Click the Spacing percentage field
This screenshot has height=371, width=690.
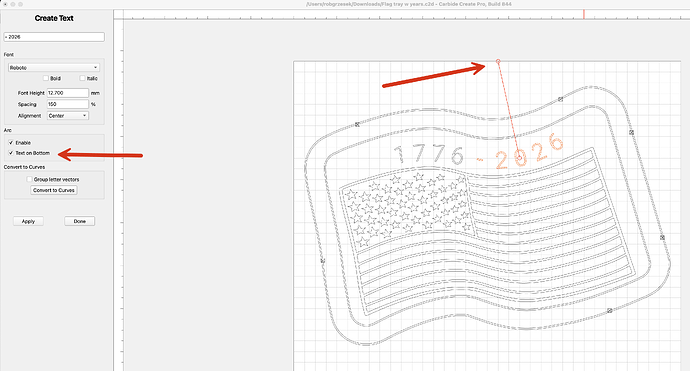(68, 104)
